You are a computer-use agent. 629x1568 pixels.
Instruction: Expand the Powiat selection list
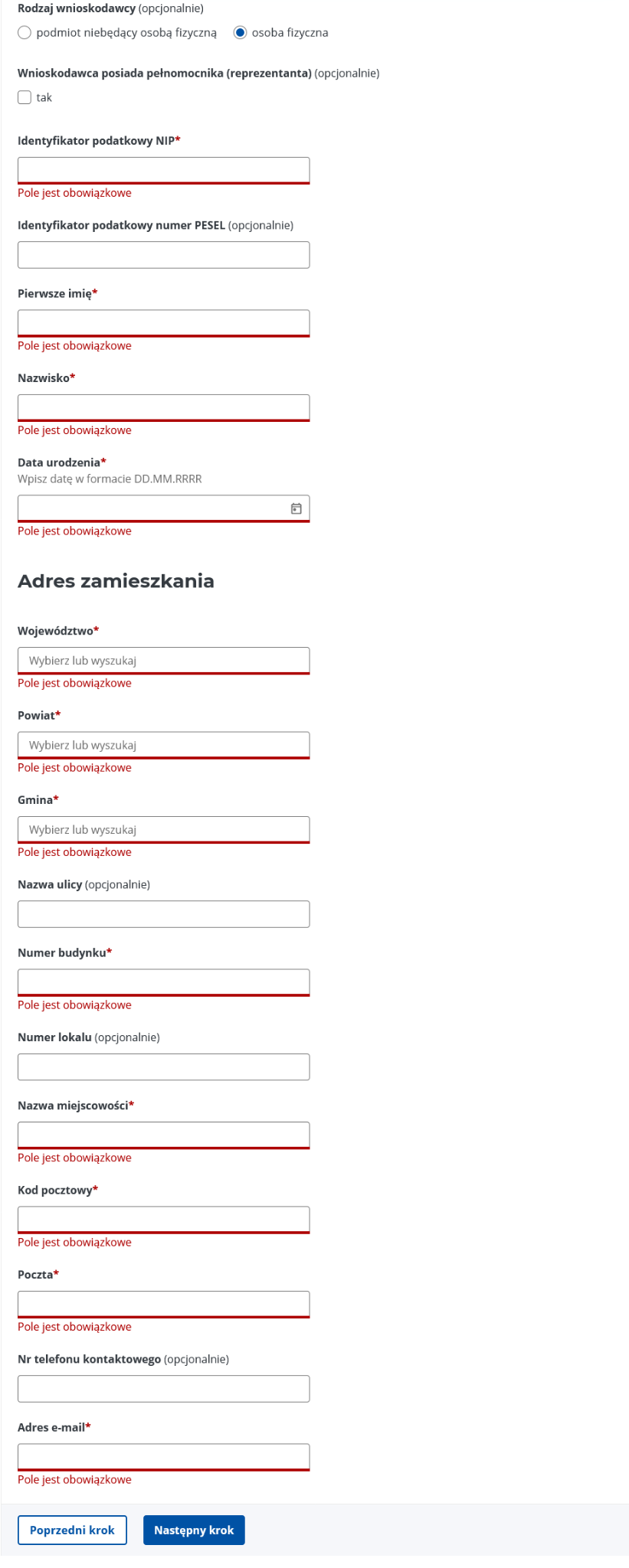(164, 745)
